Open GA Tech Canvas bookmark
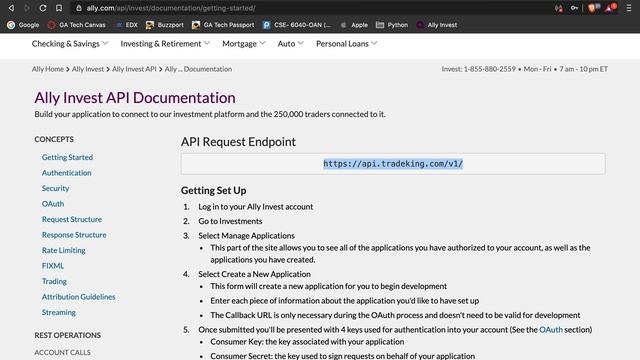This screenshot has height=360, width=640. pyautogui.click(x=76, y=25)
